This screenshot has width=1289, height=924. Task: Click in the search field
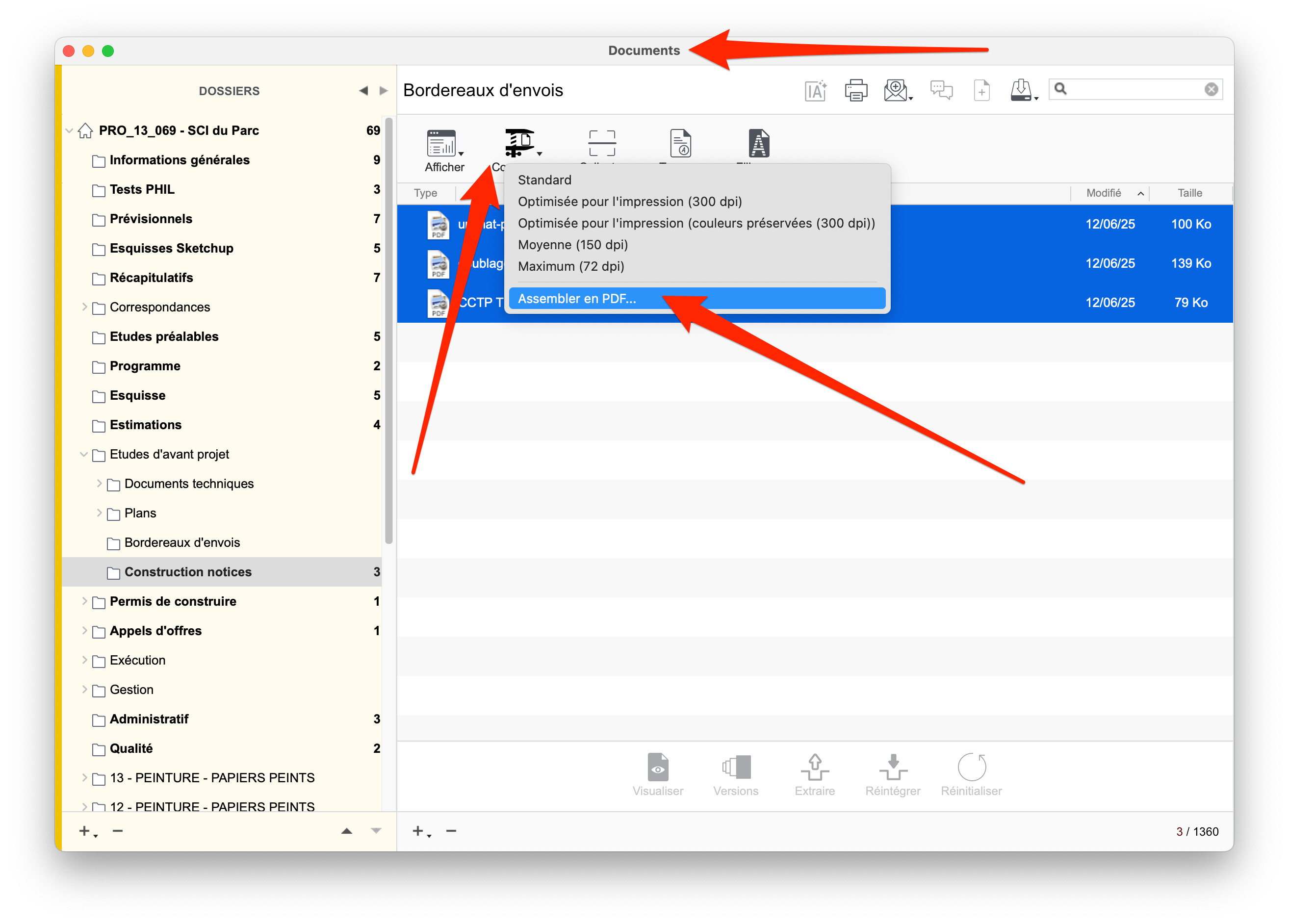coord(1134,89)
